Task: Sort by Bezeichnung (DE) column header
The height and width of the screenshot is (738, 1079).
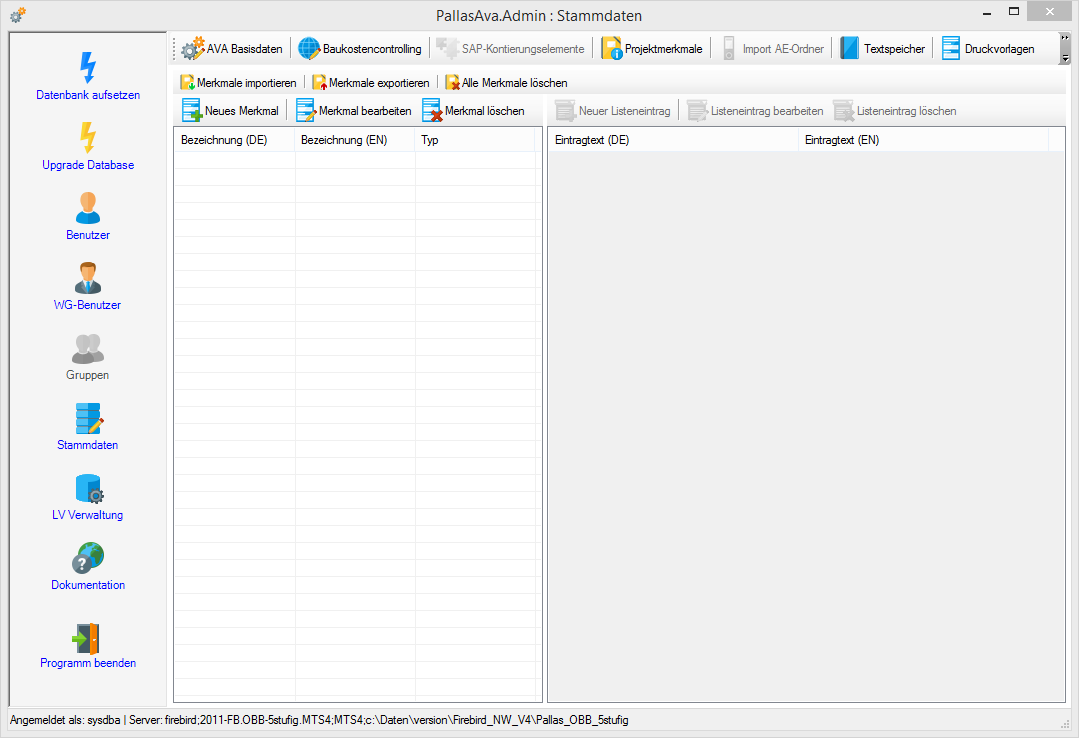Action: 235,140
